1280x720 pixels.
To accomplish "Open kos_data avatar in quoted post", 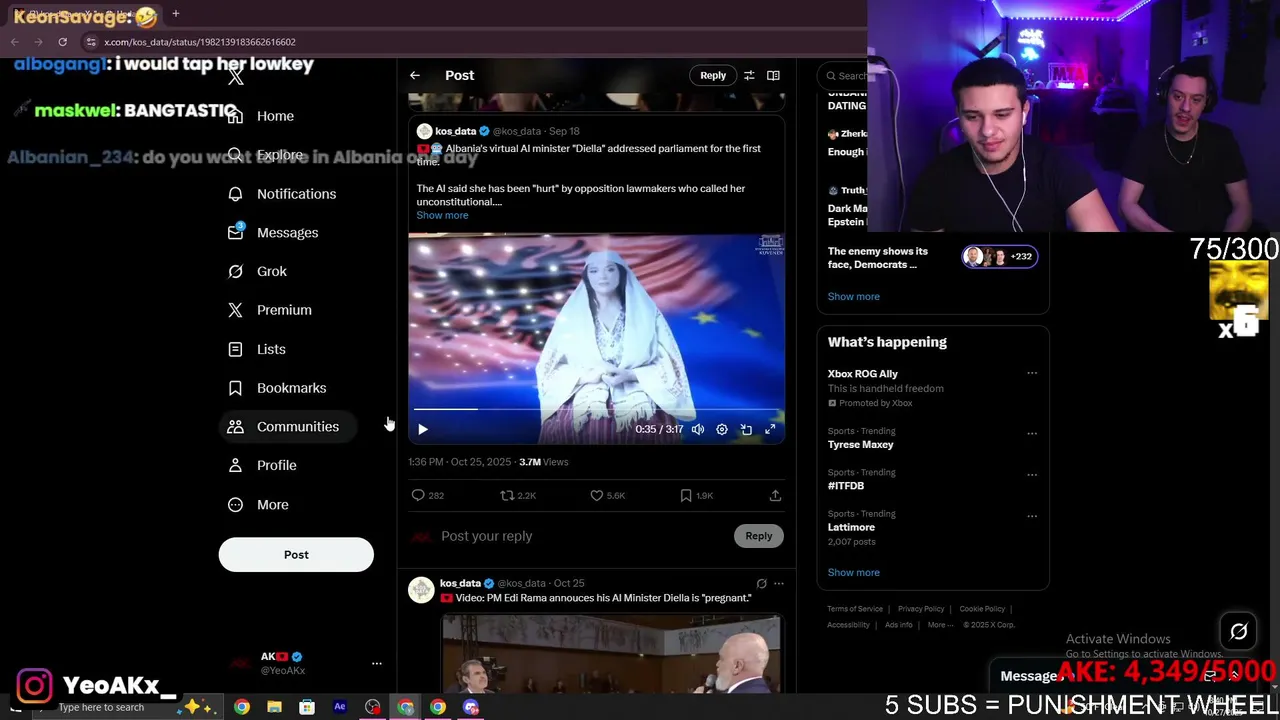I will 424,131.
